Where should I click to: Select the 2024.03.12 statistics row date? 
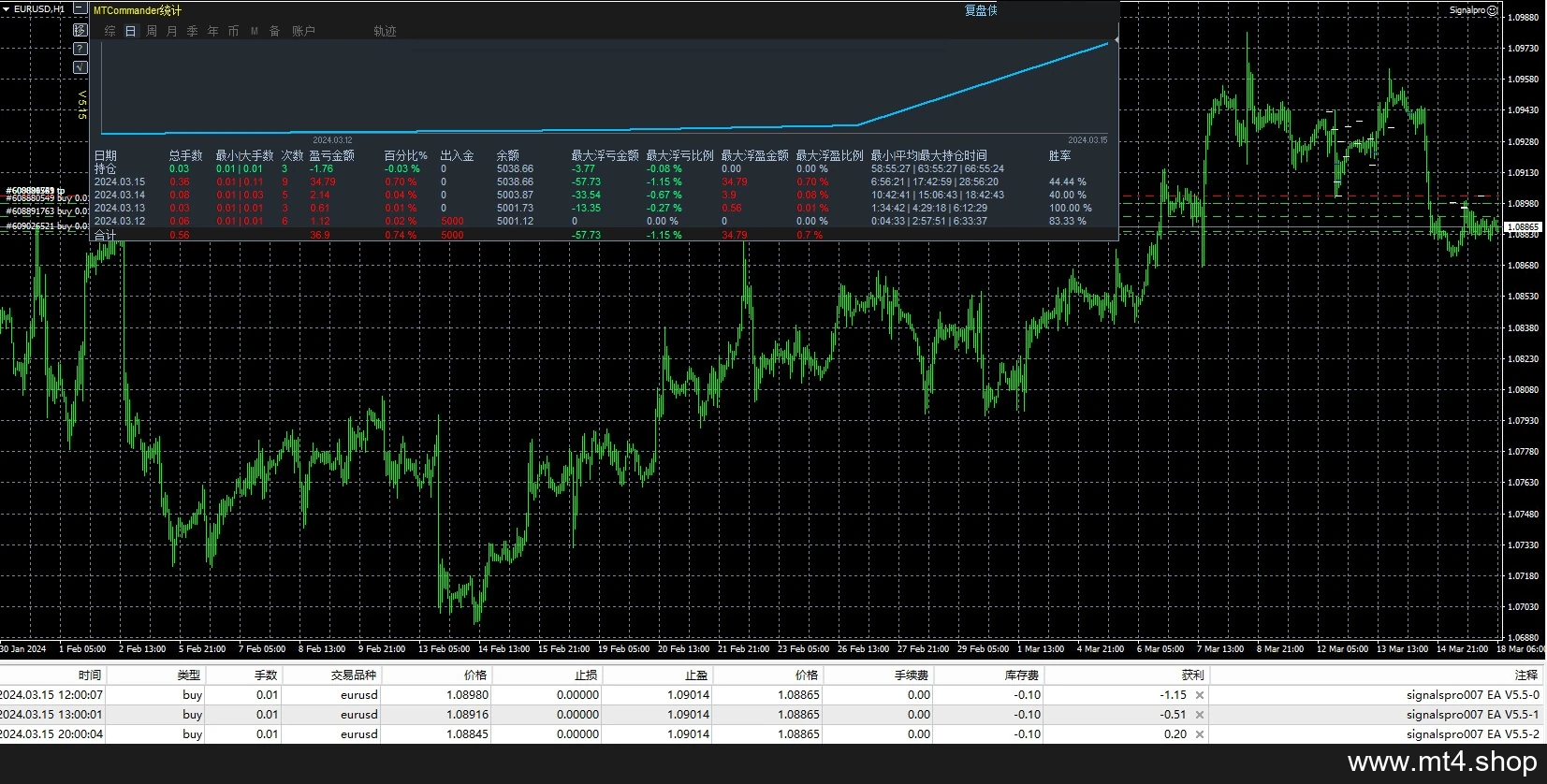120,221
